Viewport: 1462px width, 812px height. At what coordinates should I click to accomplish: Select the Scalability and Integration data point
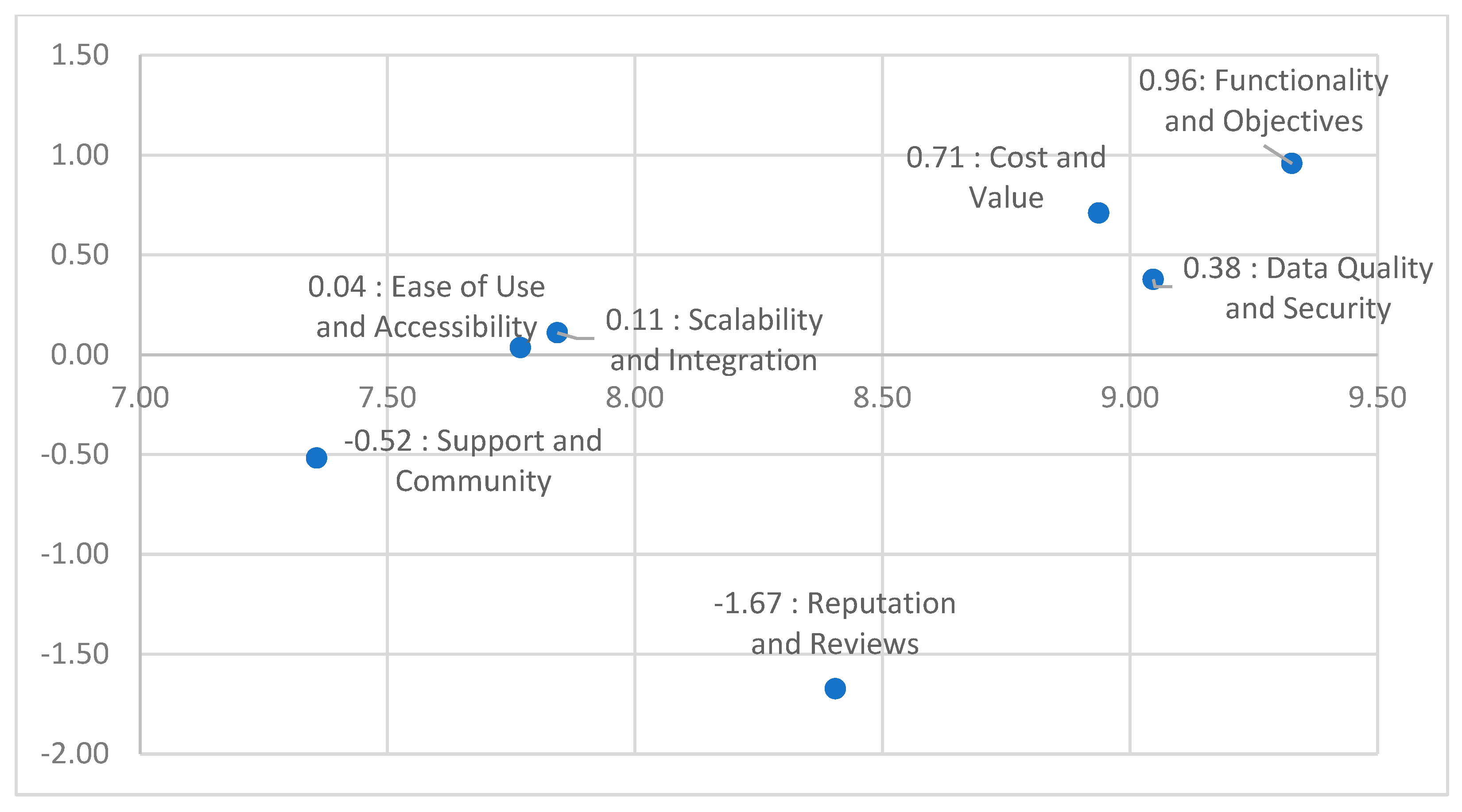tap(557, 332)
